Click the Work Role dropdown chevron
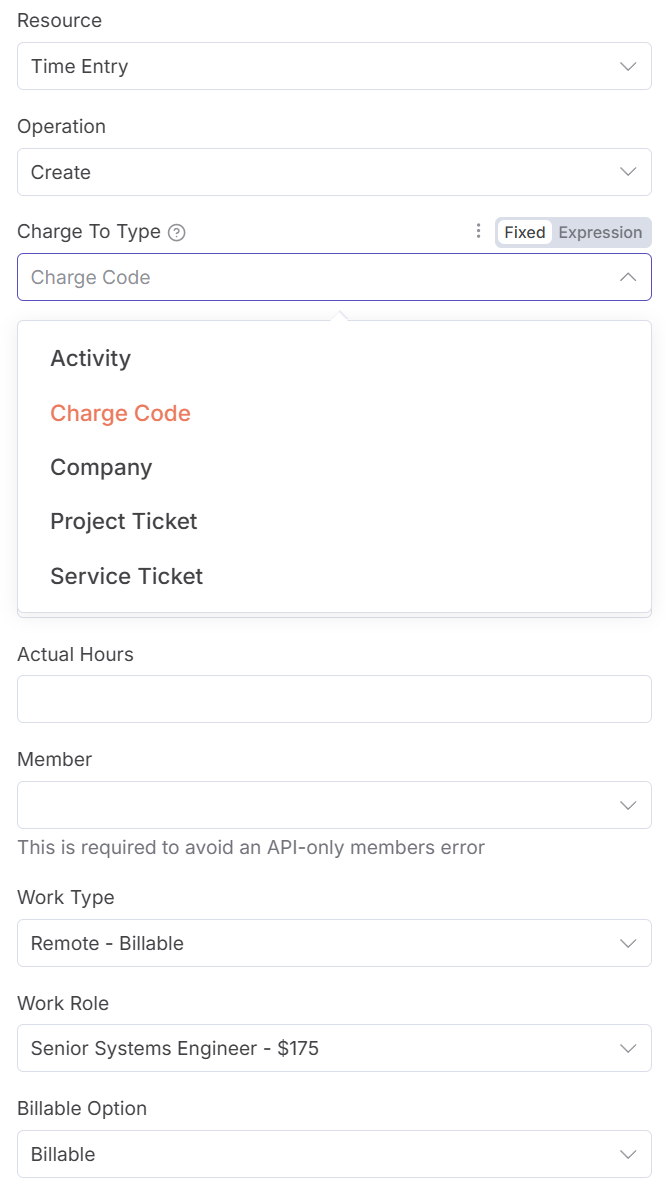 628,1048
